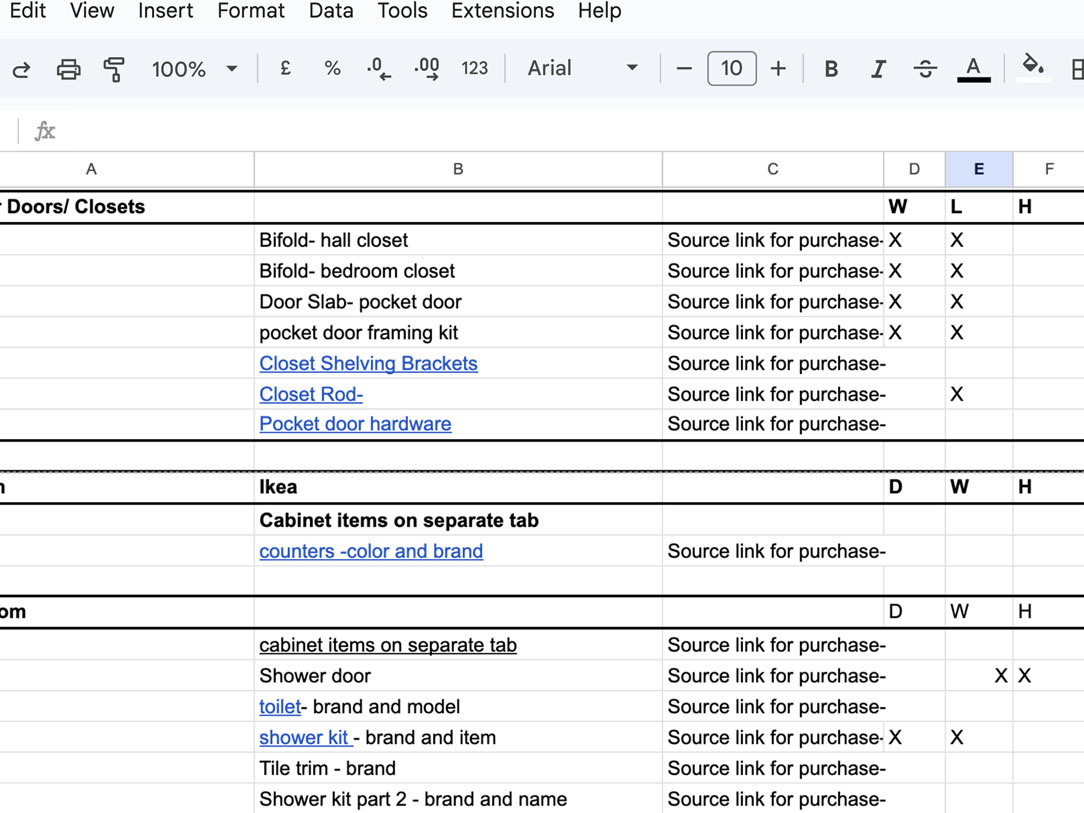Open the Edit menu
Image resolution: width=1084 pixels, height=813 pixels.
click(x=28, y=10)
